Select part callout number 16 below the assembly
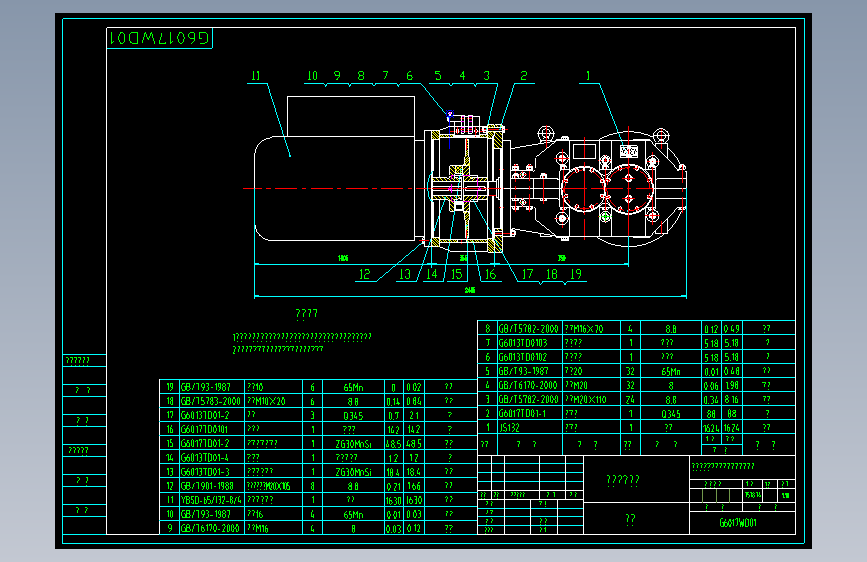This screenshot has height=562, width=867. tap(490, 274)
